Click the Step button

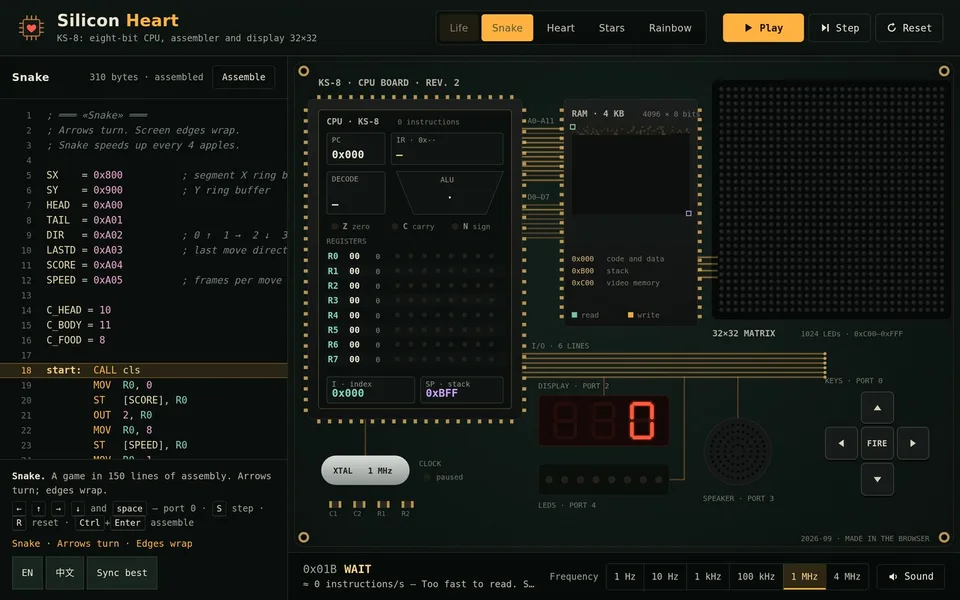click(x=839, y=28)
